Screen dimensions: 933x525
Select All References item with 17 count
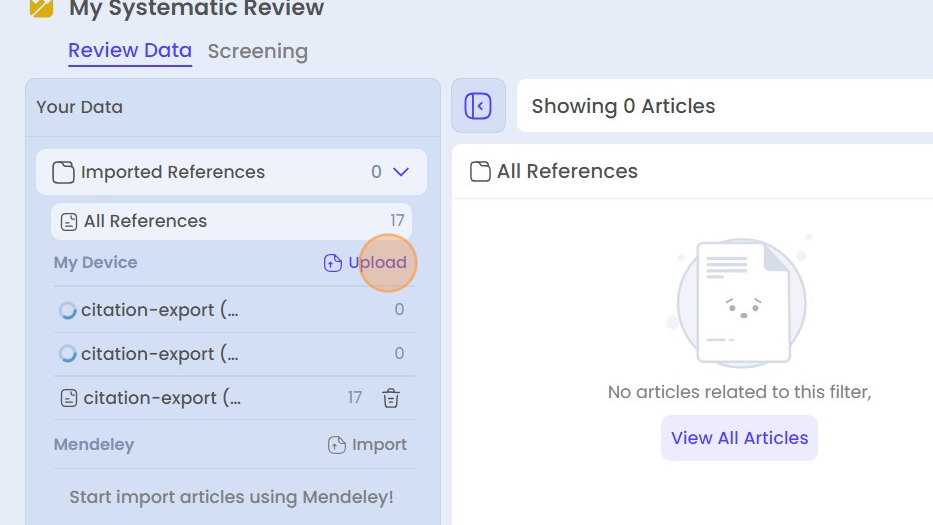pos(231,221)
